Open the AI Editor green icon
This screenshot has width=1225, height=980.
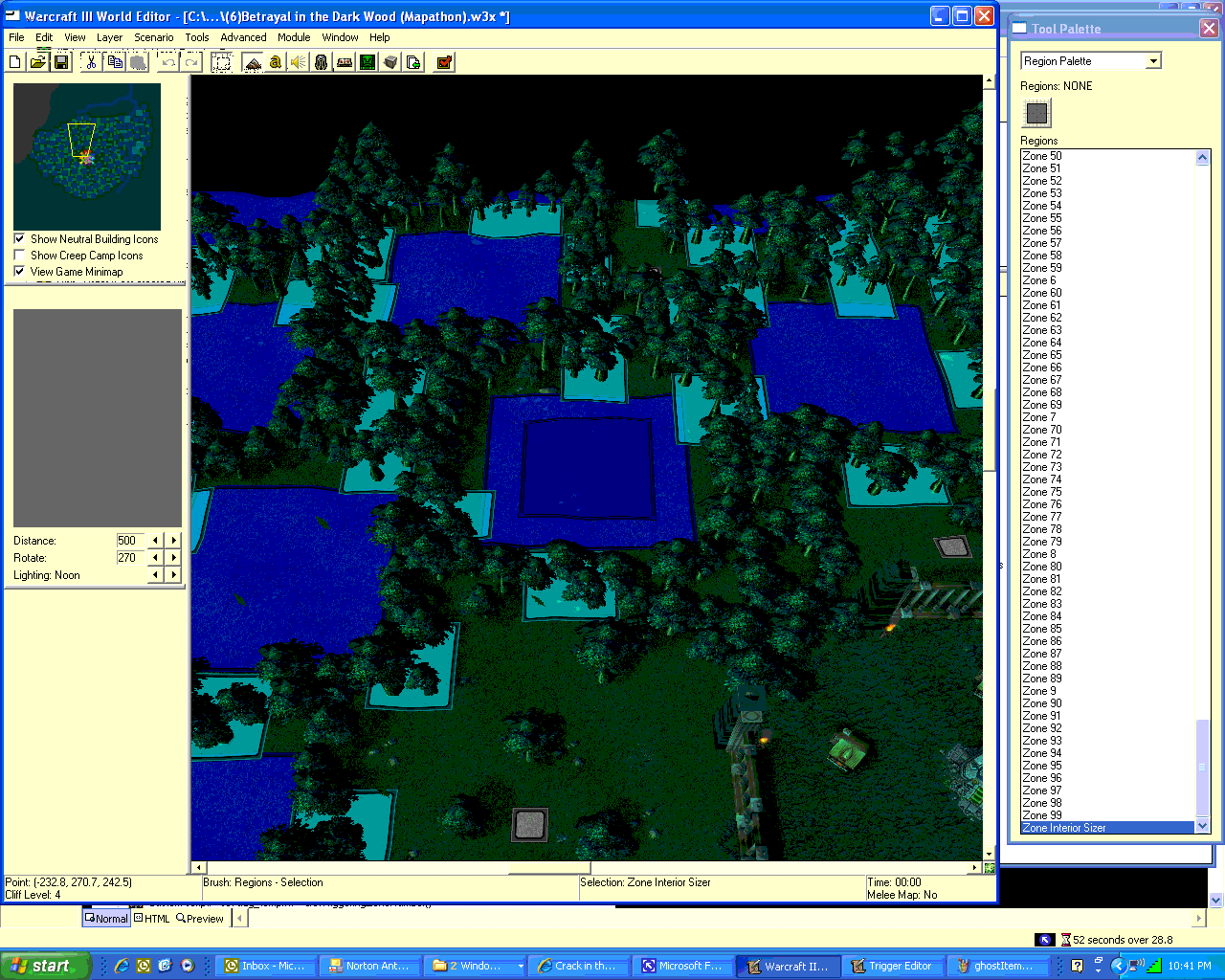[x=367, y=62]
